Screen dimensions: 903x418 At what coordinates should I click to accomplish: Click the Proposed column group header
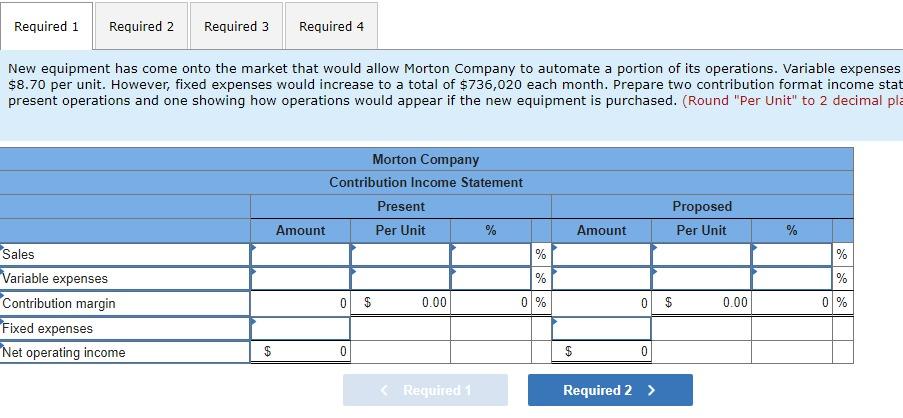tap(702, 206)
